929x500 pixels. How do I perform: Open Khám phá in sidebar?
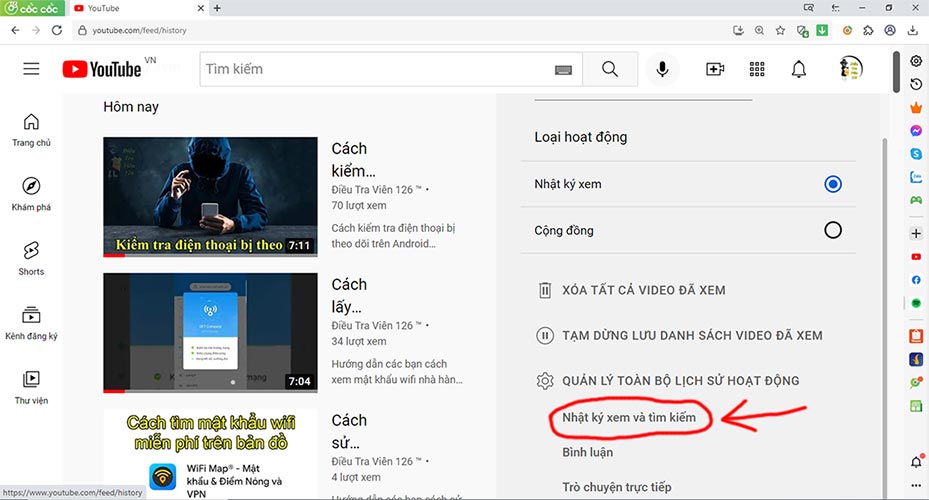click(x=31, y=194)
